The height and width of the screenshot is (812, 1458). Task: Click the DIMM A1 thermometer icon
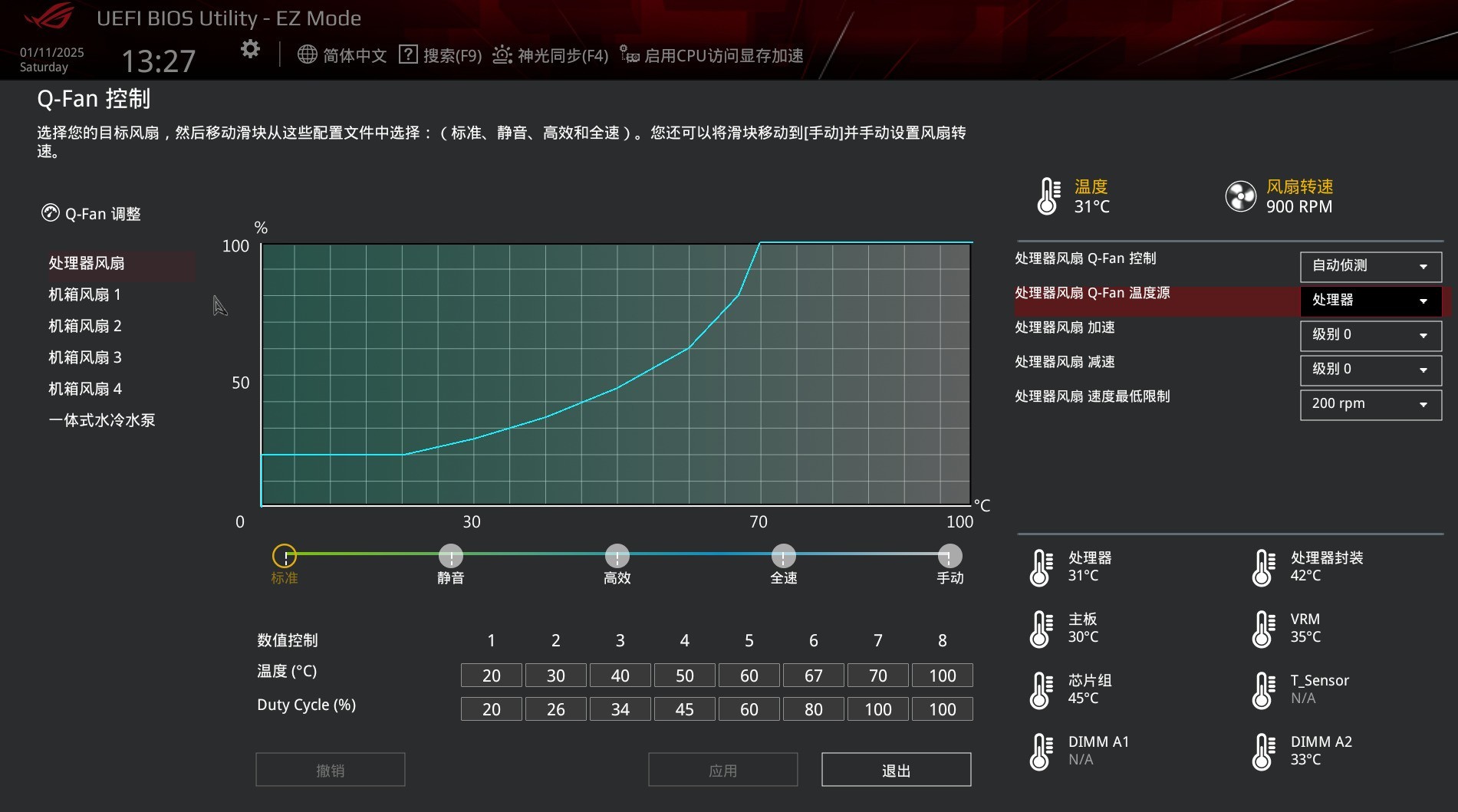pos(1041,751)
